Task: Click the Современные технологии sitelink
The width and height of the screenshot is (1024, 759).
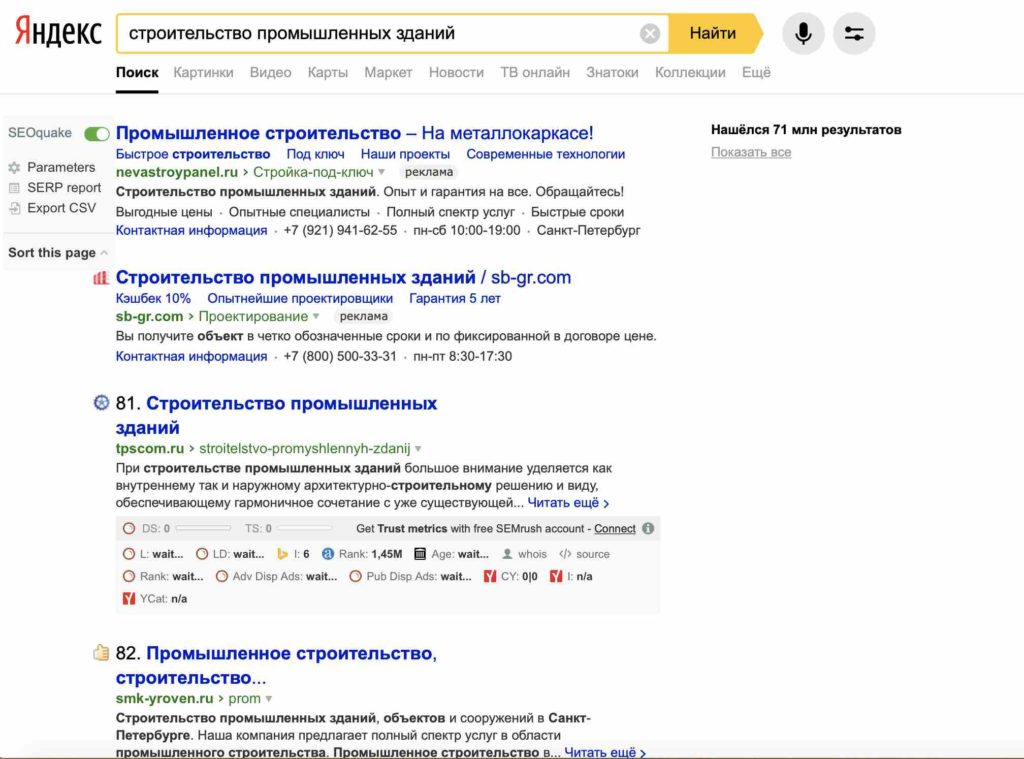Action: [x=545, y=154]
